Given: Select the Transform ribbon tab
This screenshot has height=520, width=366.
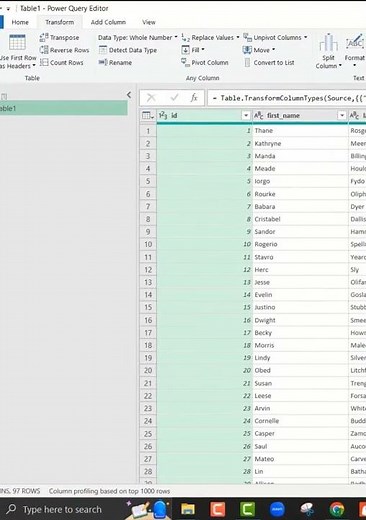Looking at the screenshot, I should pyautogui.click(x=60, y=22).
